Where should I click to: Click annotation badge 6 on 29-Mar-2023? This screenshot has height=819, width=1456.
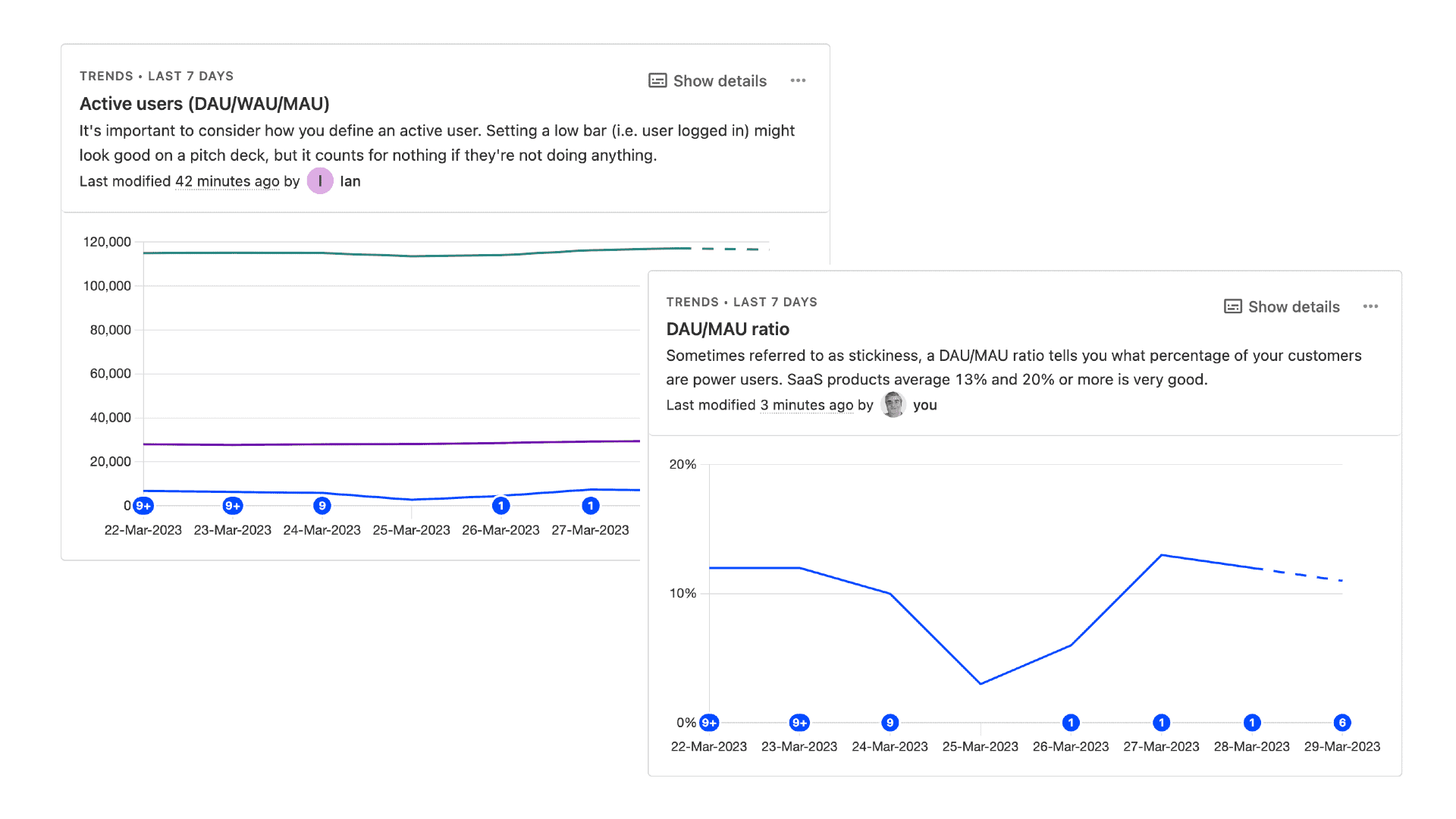click(x=1342, y=723)
